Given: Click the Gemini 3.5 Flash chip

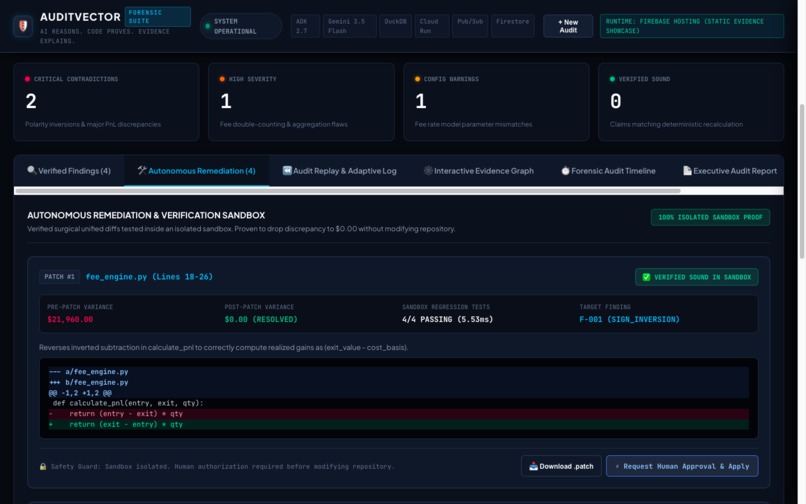Looking at the screenshot, I should [349, 26].
